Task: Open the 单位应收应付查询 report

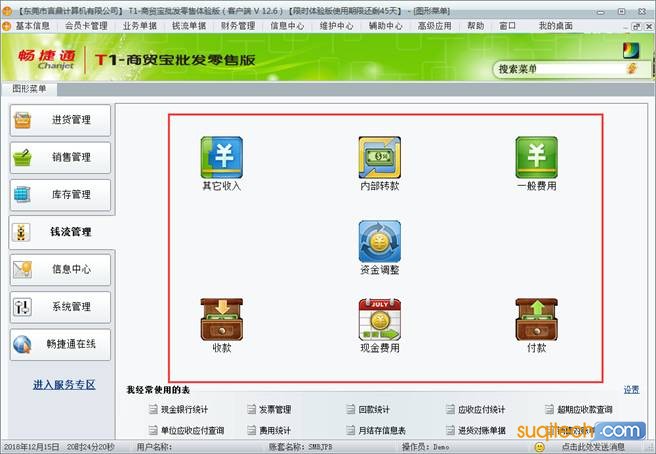Action: coord(192,430)
